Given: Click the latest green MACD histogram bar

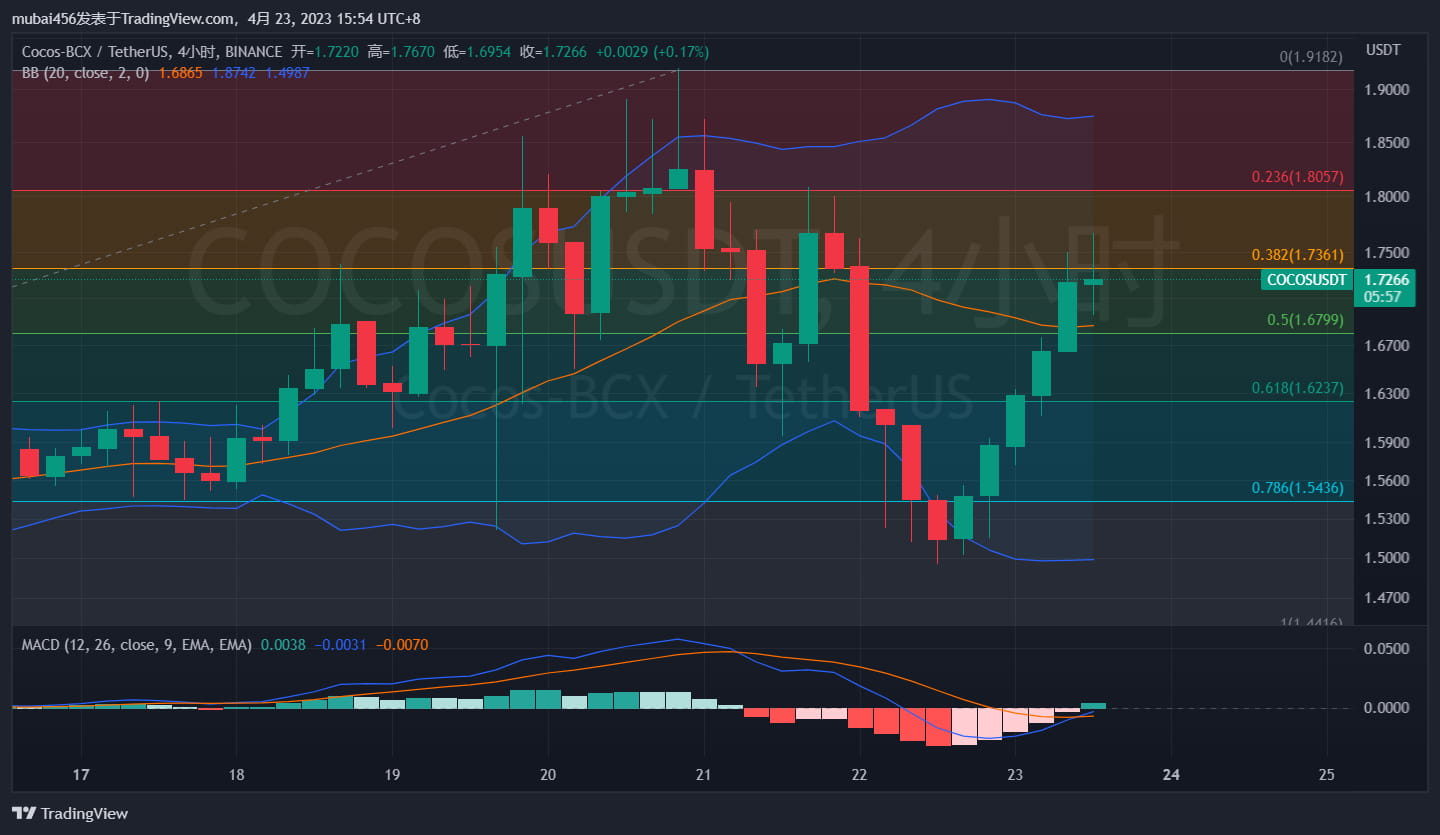Looking at the screenshot, I should tap(1093, 706).
